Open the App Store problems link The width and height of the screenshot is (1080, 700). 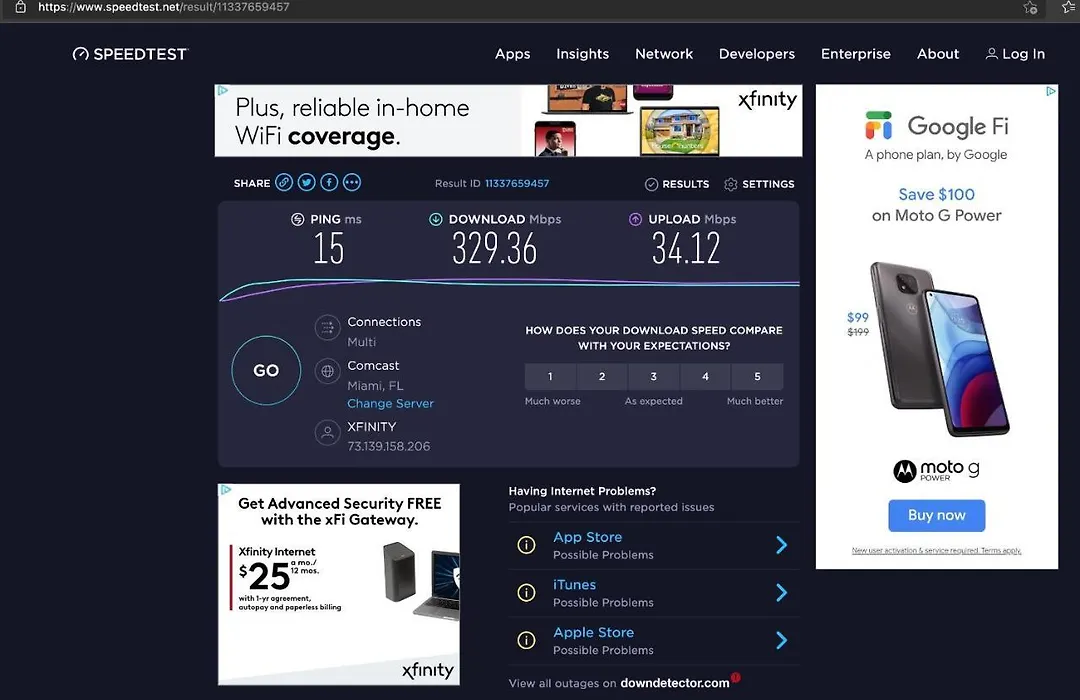coord(588,537)
